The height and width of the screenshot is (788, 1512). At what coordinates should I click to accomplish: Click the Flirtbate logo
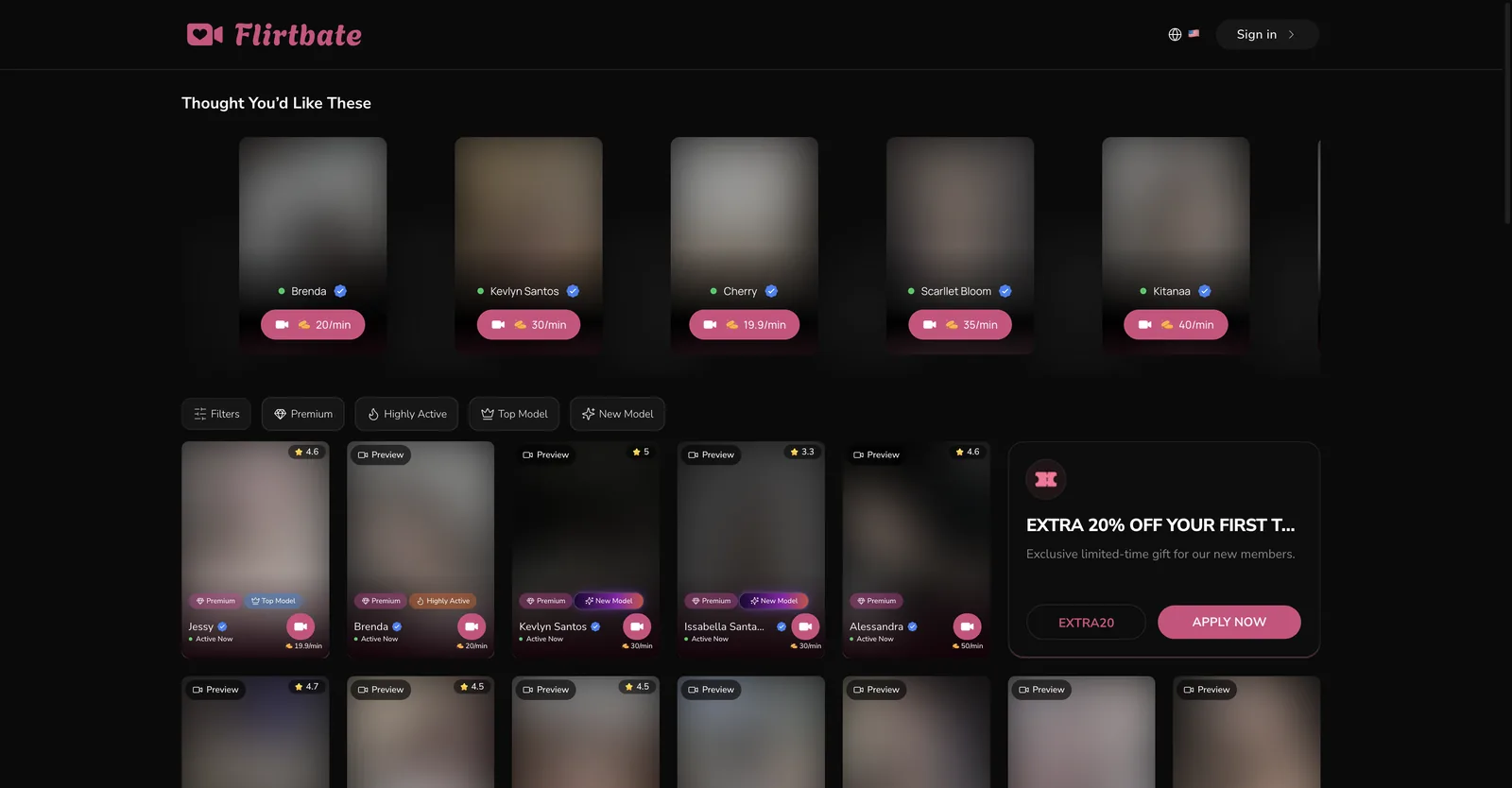coord(274,35)
